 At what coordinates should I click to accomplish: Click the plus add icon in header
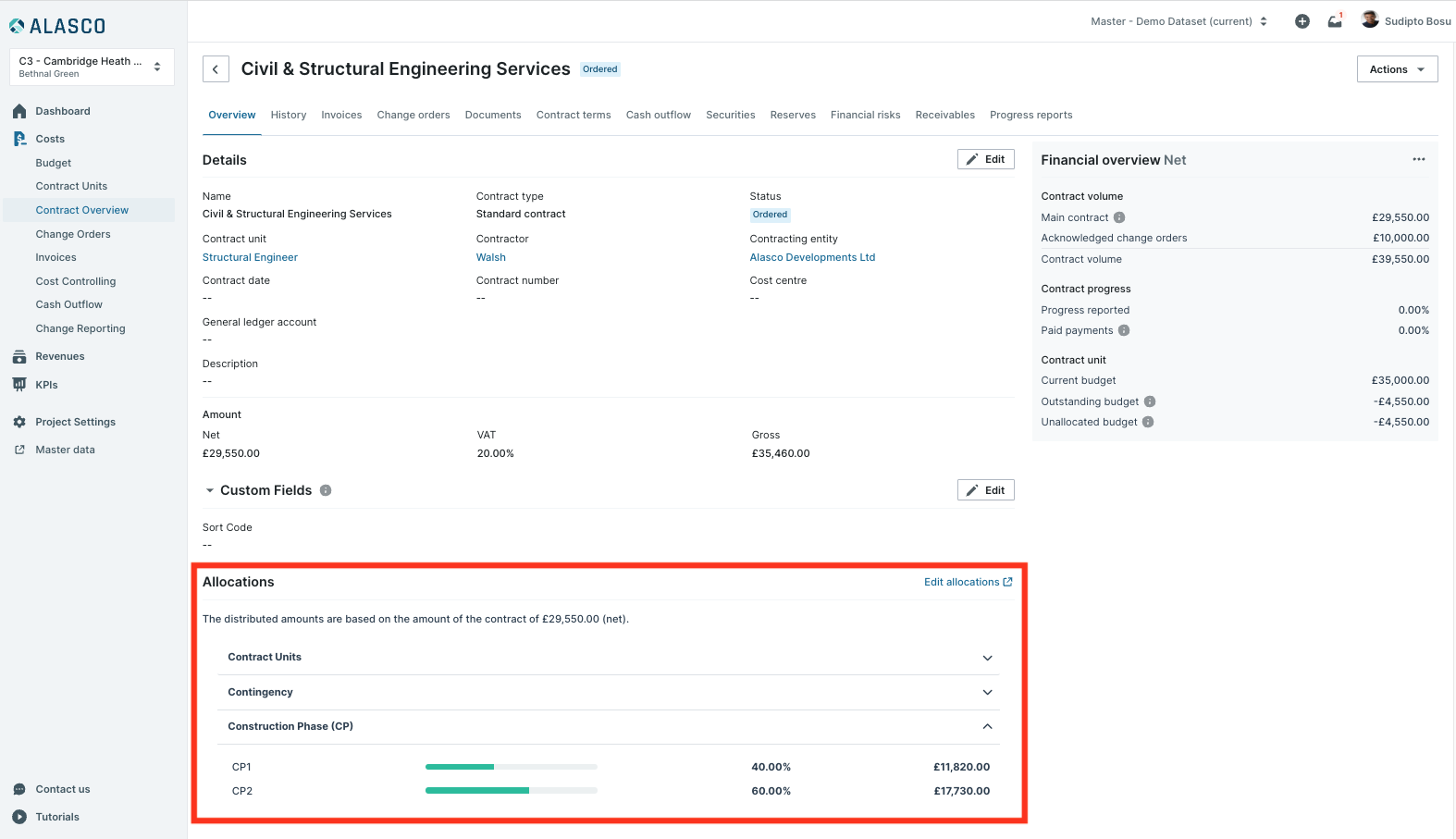point(1302,21)
